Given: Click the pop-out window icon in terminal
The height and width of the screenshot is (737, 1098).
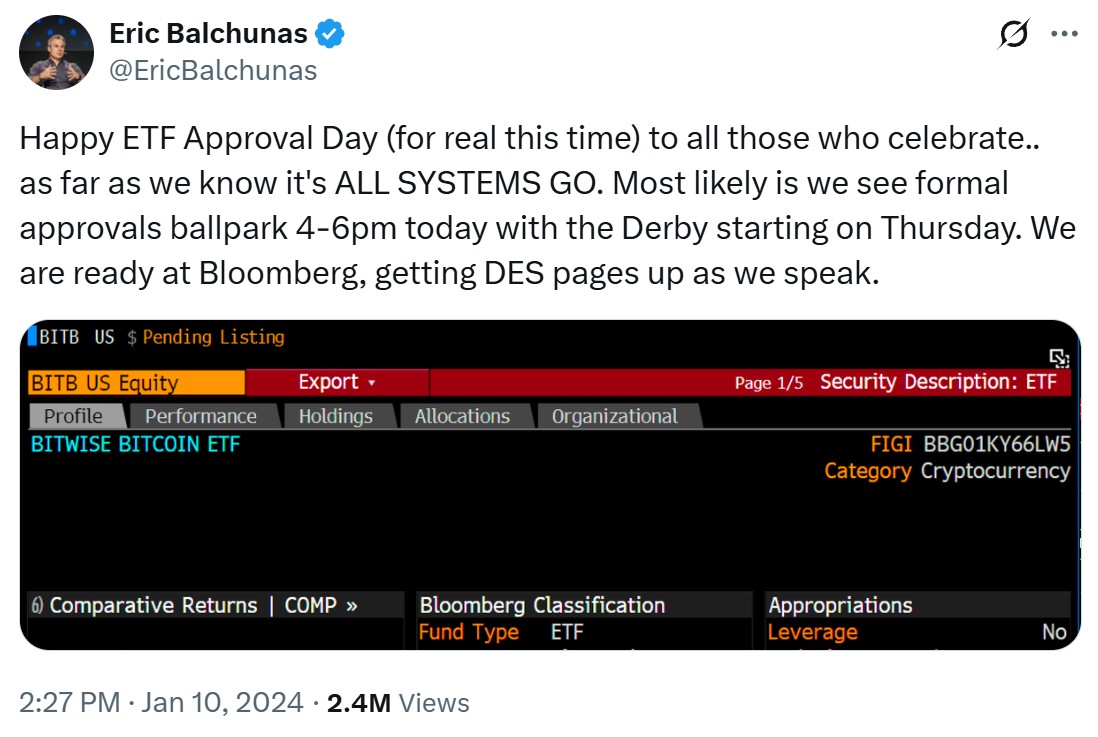Looking at the screenshot, I should point(1059,358).
